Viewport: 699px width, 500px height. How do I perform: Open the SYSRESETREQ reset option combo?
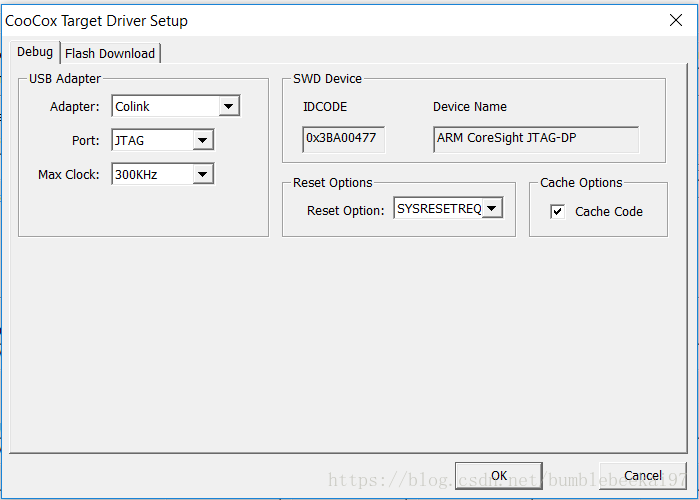448,208
